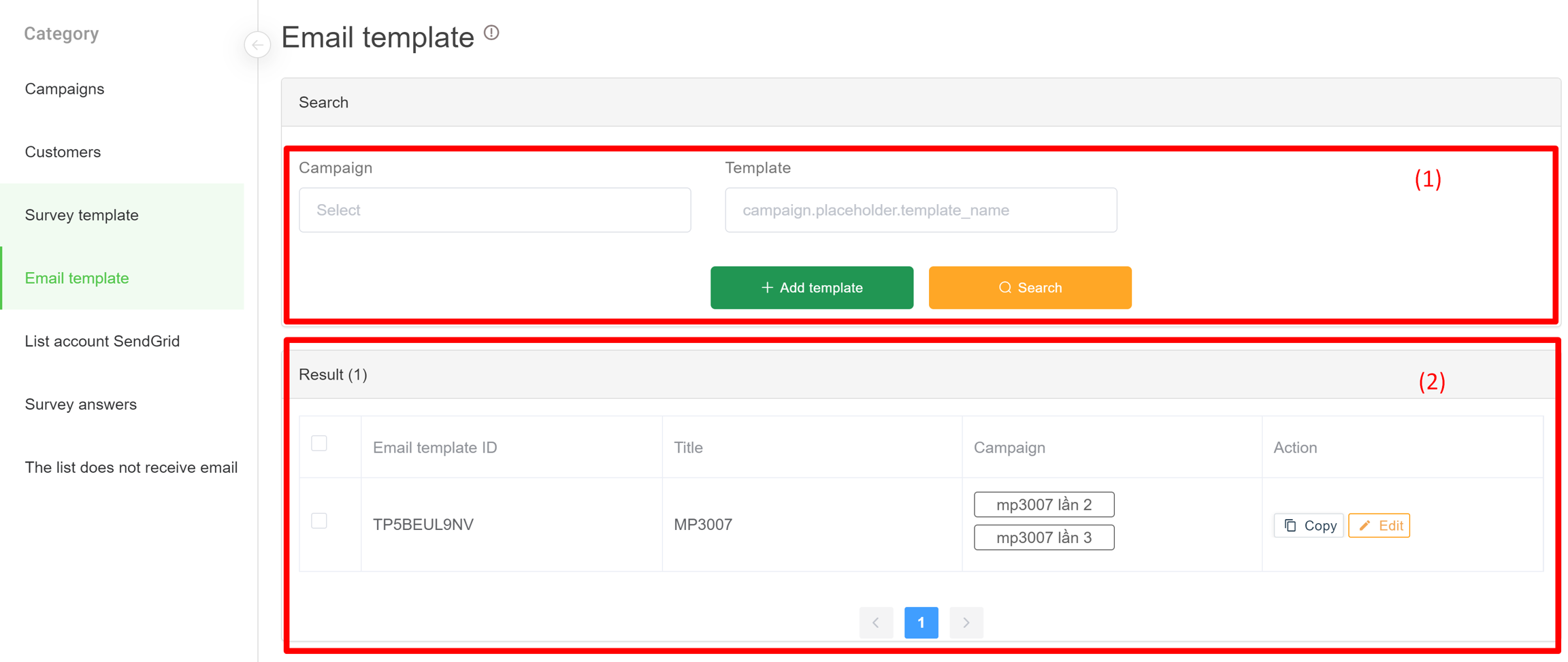Open Survey answers menu item
This screenshot has height=662, width=1568.
coord(81,404)
